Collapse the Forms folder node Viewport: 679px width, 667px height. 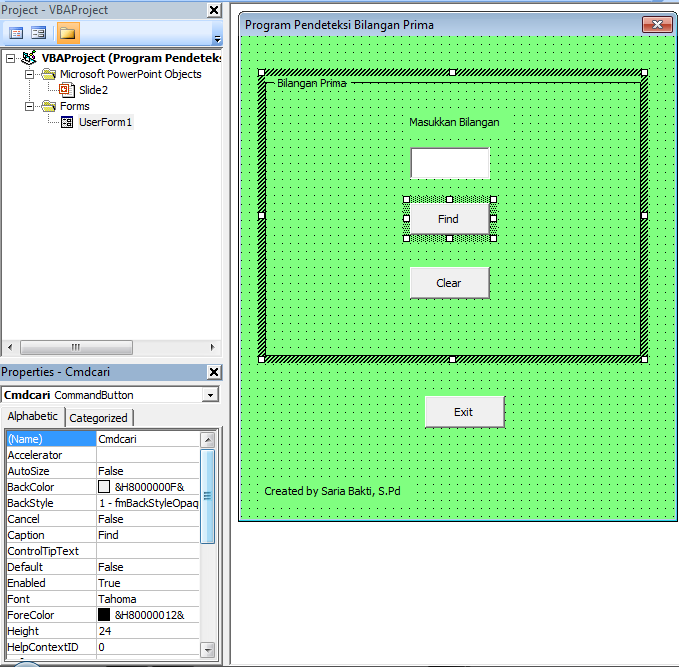[x=29, y=106]
